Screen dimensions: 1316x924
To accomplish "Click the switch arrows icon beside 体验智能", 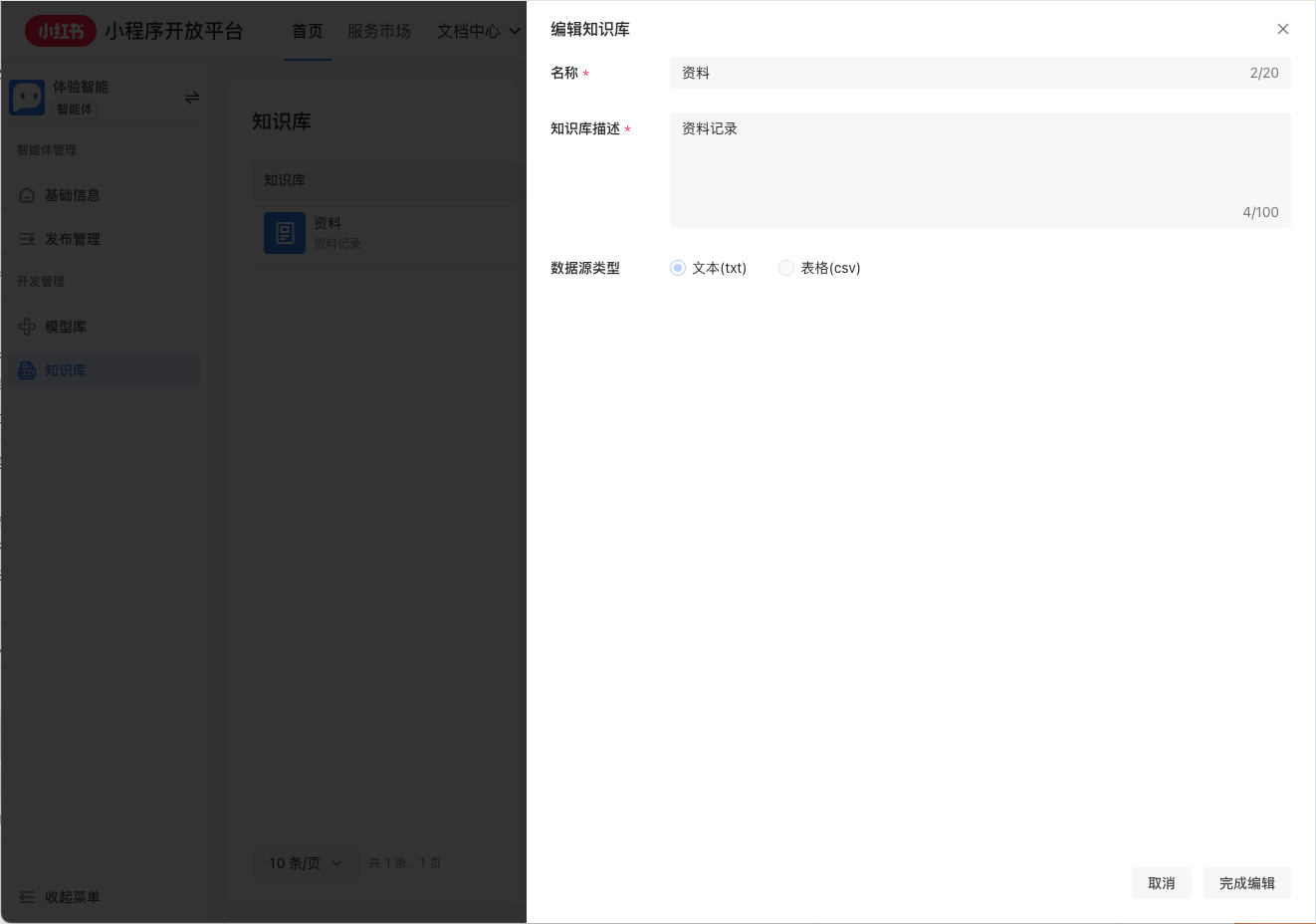I will point(191,97).
